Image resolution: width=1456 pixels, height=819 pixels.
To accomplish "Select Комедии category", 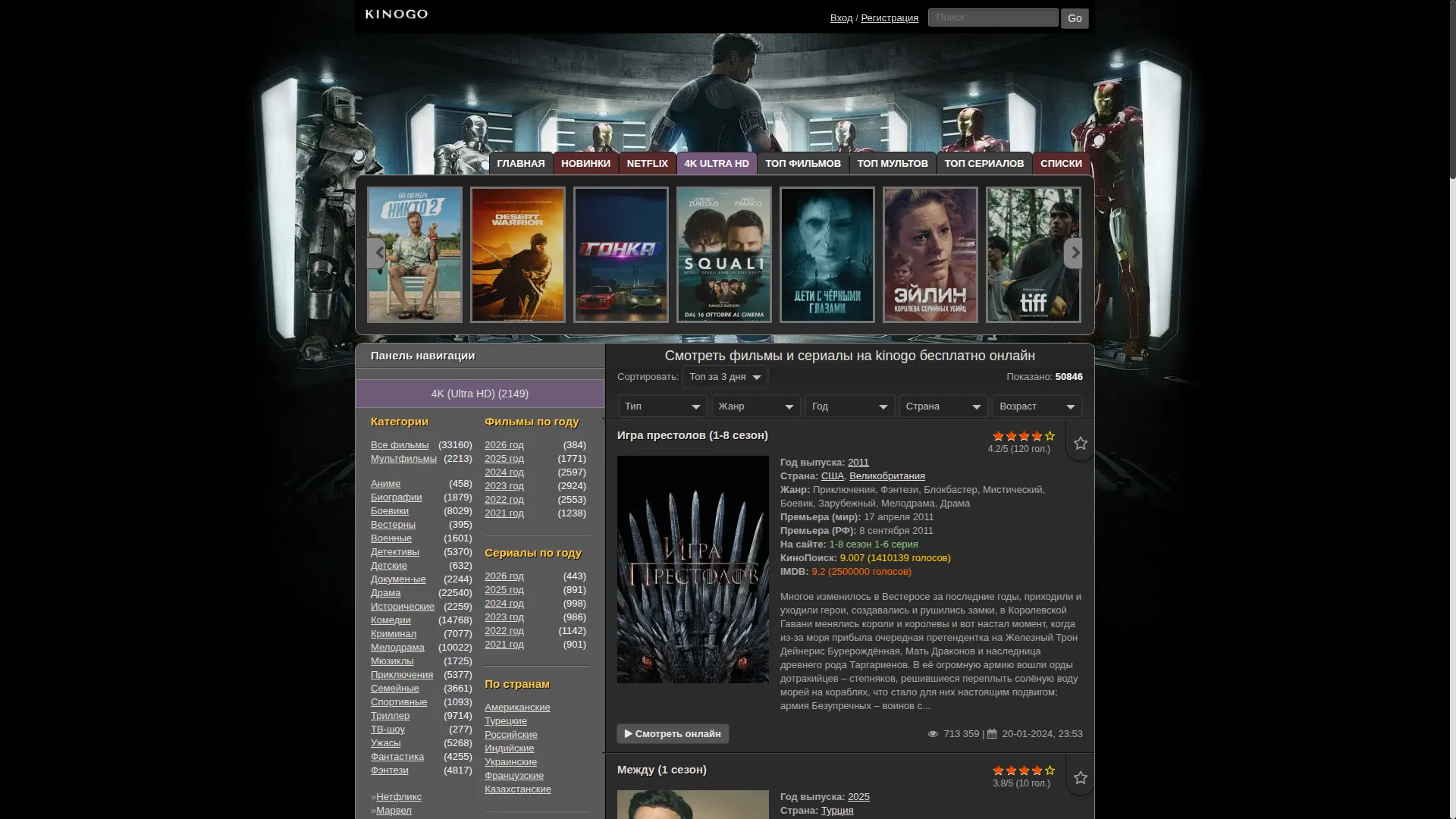I will (391, 620).
